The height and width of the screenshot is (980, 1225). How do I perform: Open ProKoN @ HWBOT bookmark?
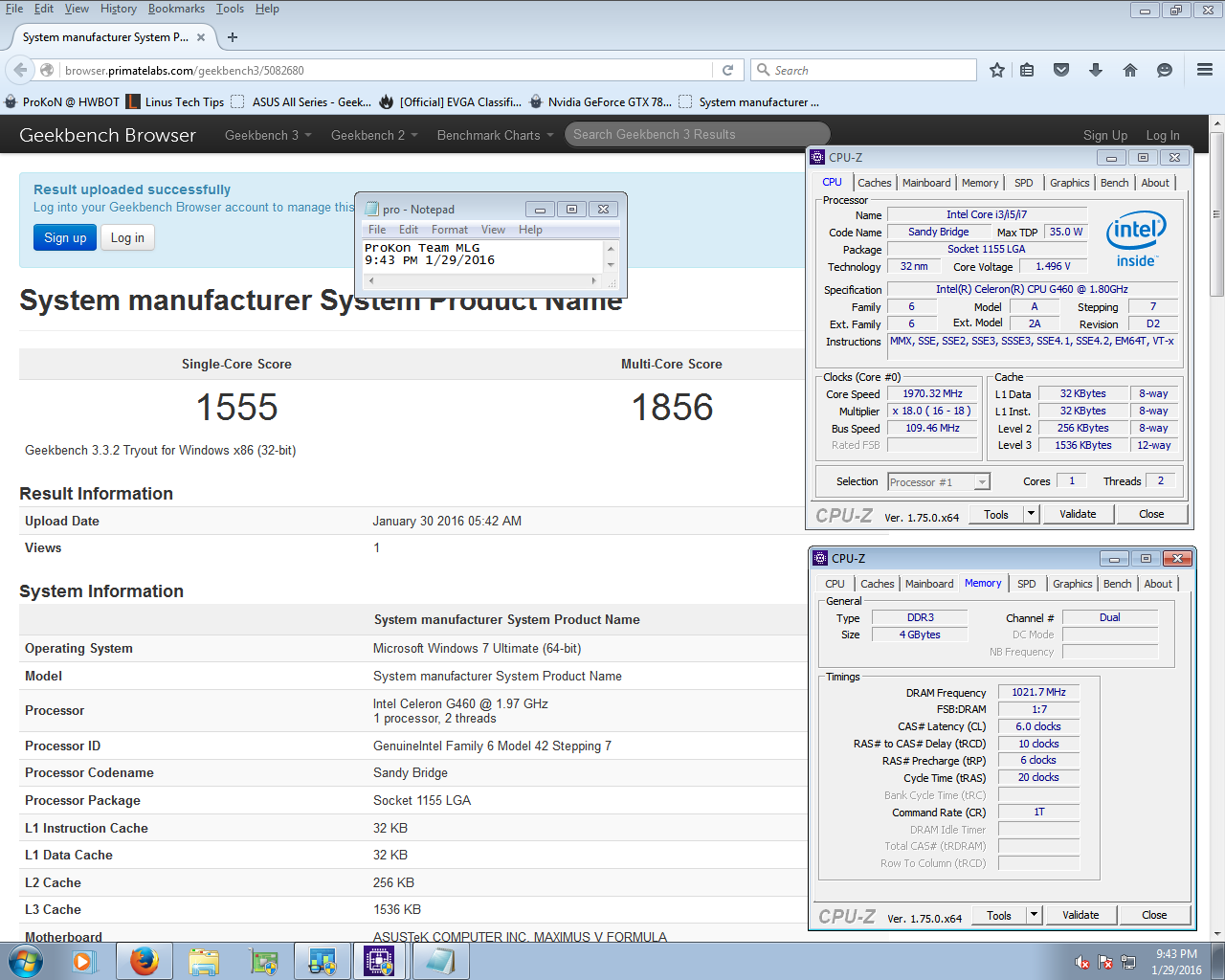(x=62, y=102)
